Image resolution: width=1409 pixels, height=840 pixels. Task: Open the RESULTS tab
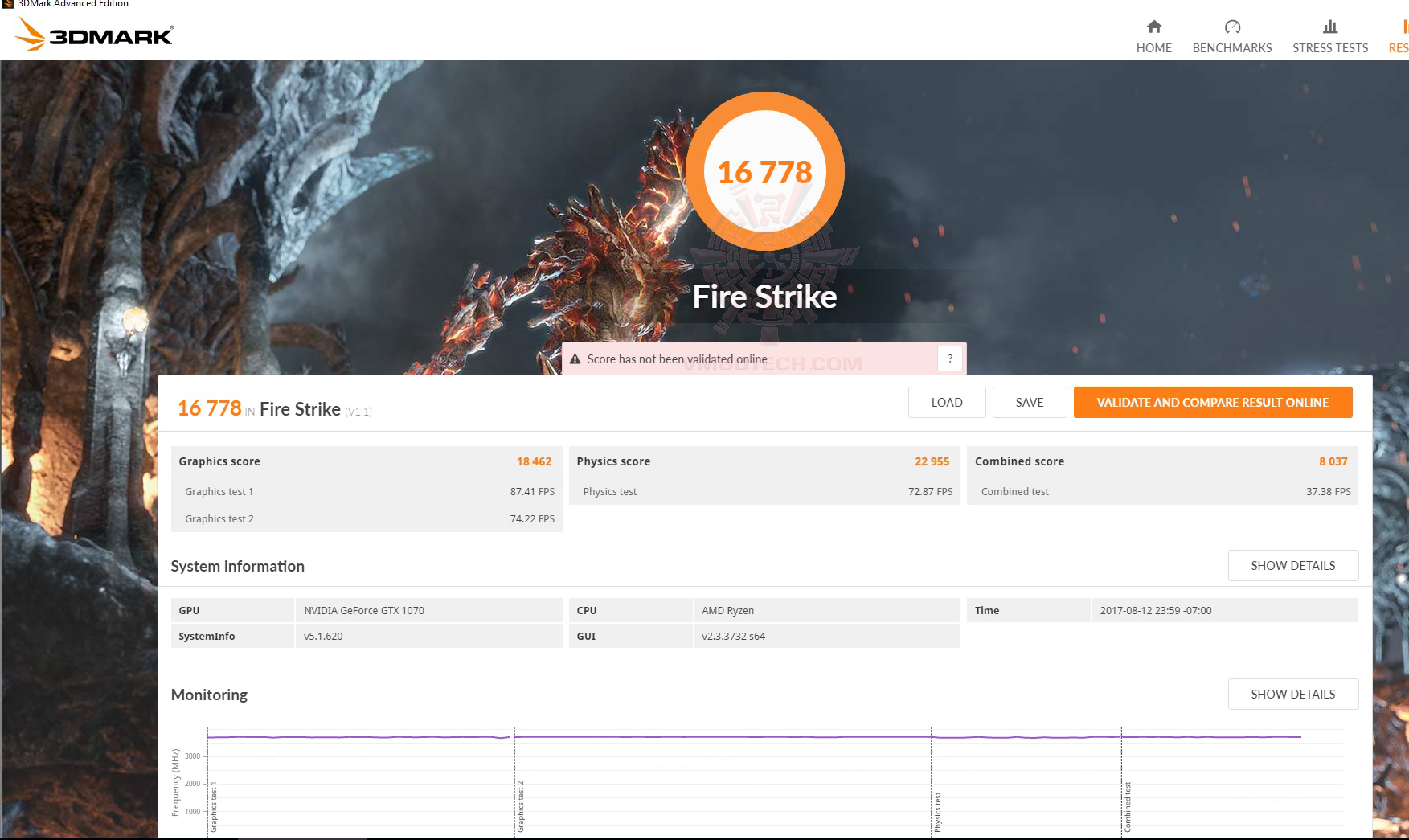pyautogui.click(x=1399, y=48)
